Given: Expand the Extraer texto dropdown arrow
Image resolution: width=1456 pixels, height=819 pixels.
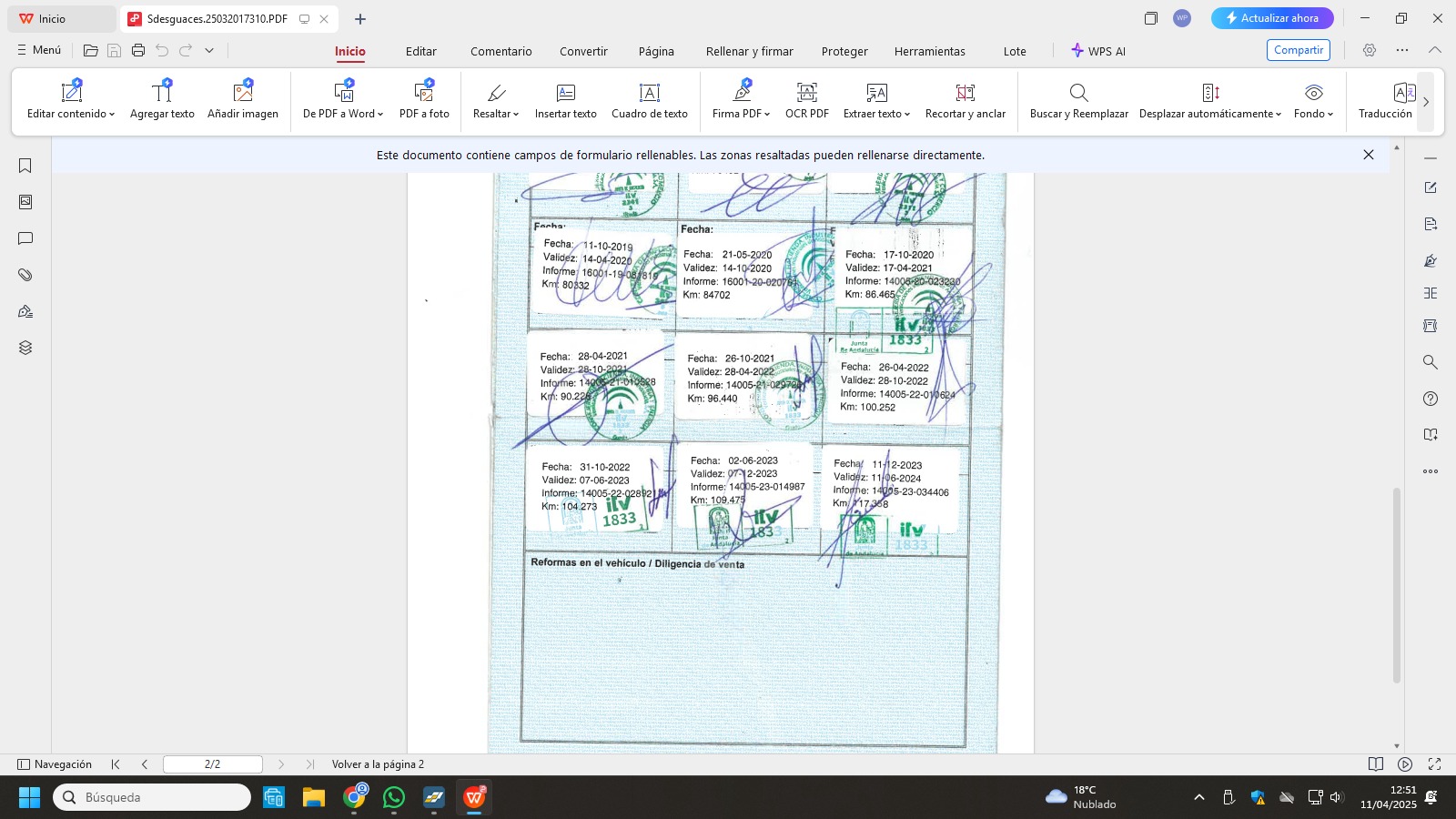Looking at the screenshot, I should point(907,115).
